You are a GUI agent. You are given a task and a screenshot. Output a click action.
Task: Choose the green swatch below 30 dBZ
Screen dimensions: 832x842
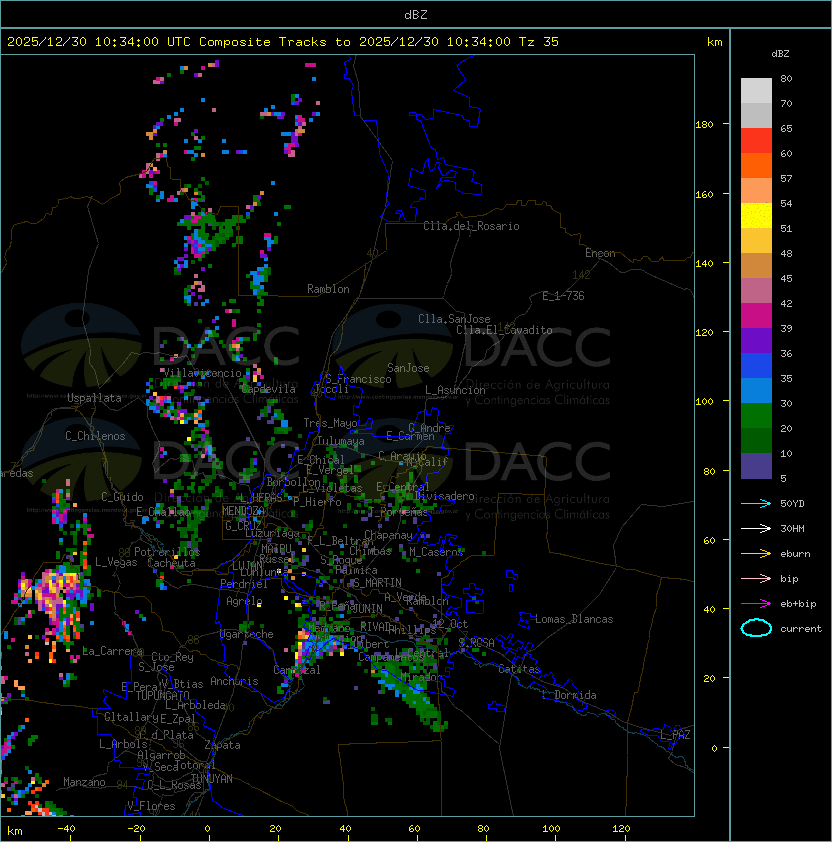756,416
